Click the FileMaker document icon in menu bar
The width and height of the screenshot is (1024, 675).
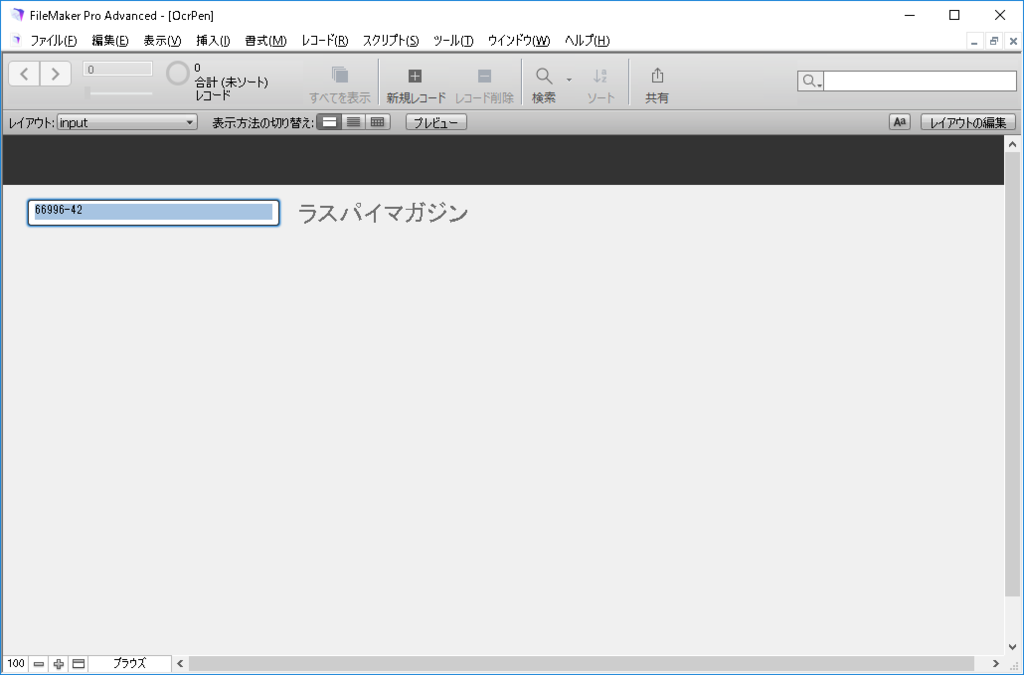(16, 40)
